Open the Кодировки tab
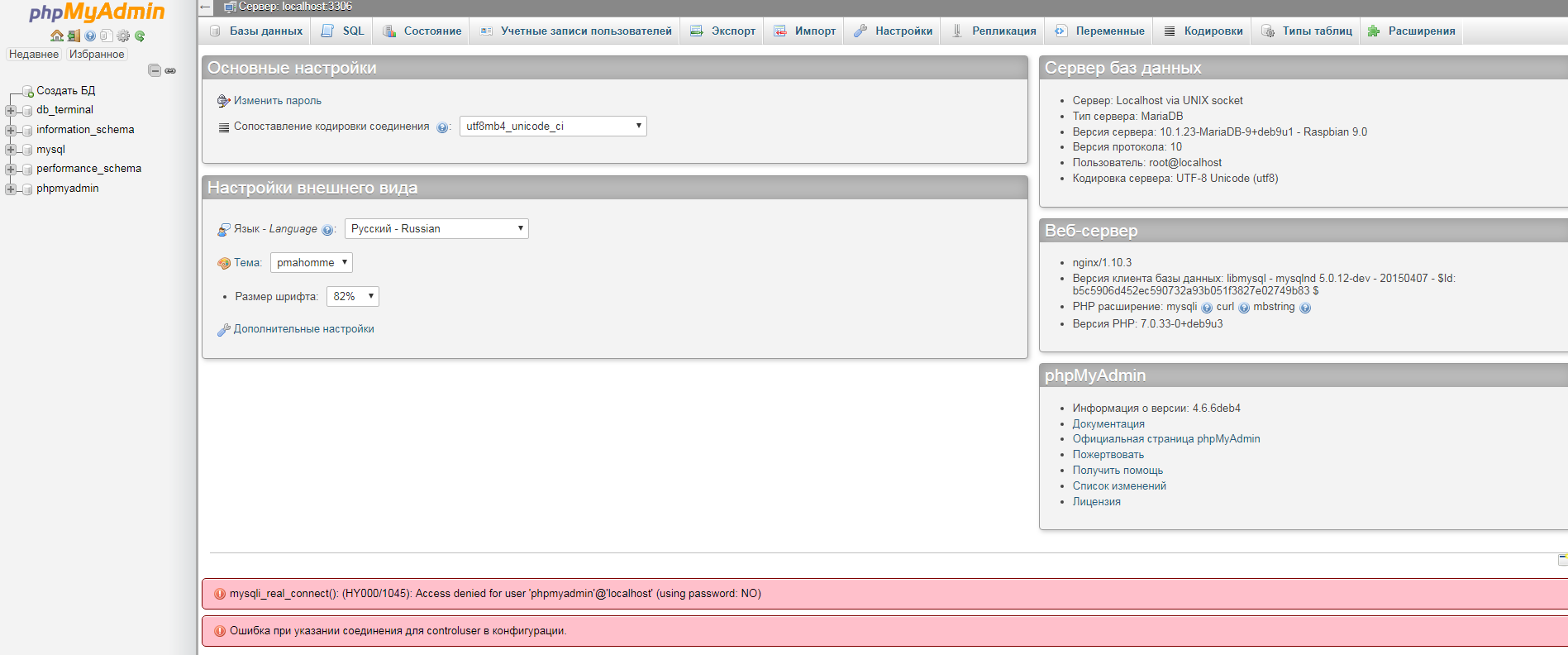This screenshot has height=655, width=1568. pyautogui.click(x=1203, y=31)
